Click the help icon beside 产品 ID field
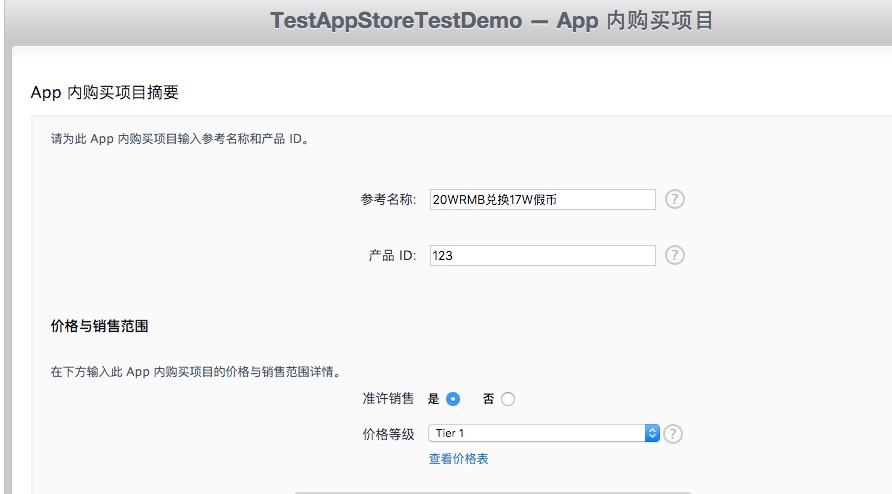892x494 pixels. (675, 255)
